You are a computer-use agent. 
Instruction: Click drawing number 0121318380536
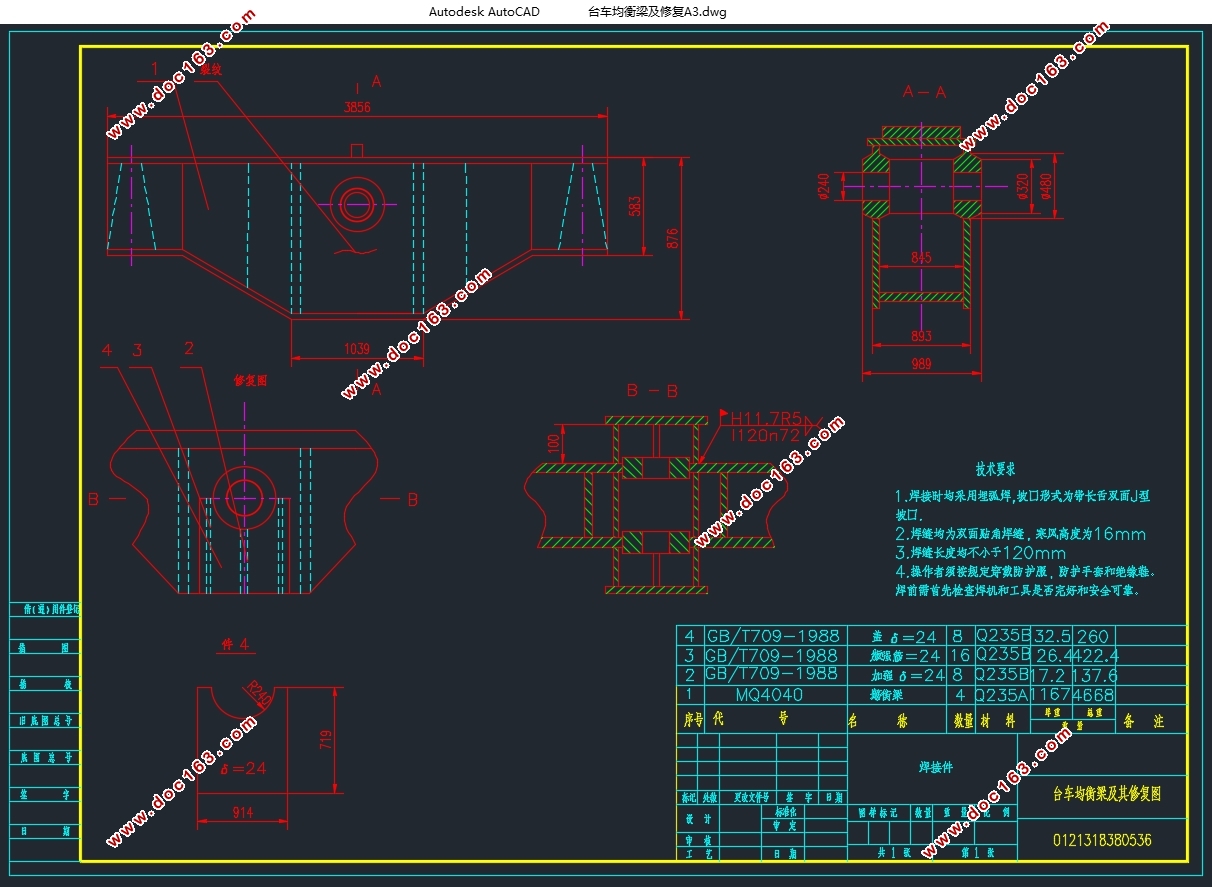point(1102,840)
